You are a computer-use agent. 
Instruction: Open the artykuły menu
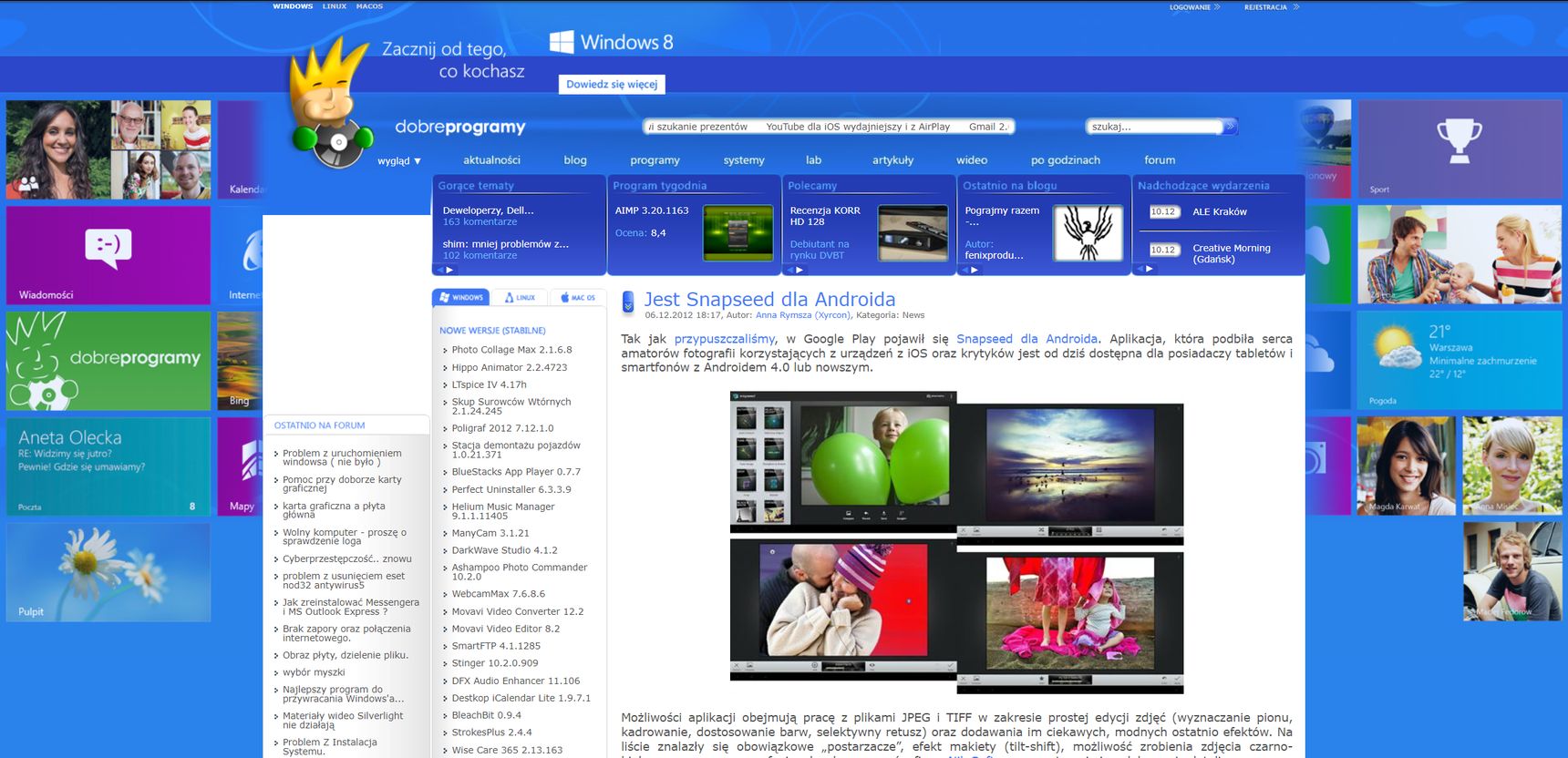pos(892,160)
